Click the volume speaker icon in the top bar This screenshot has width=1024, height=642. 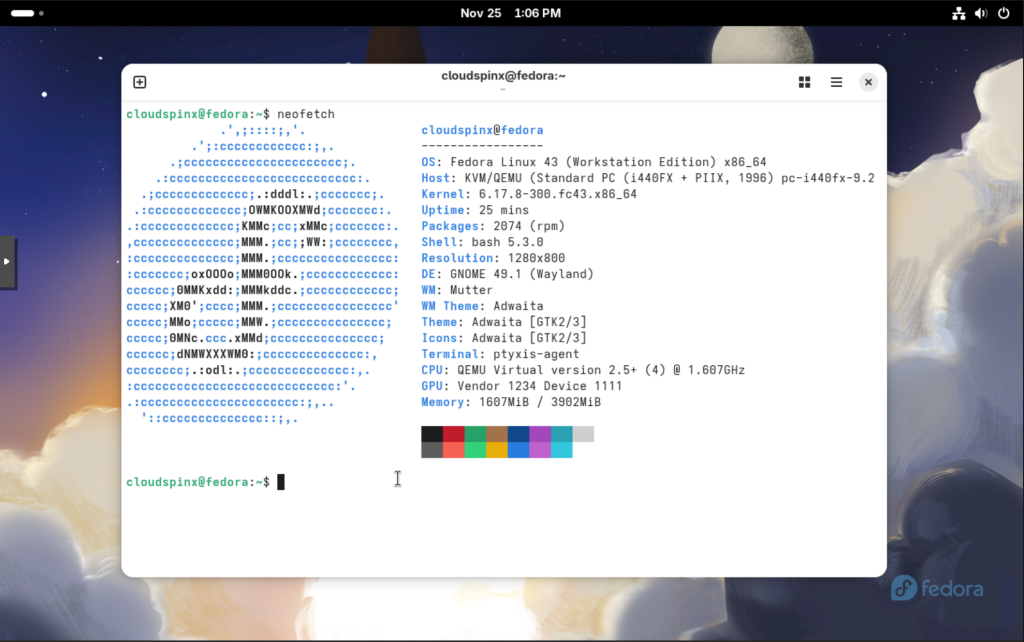[979, 13]
